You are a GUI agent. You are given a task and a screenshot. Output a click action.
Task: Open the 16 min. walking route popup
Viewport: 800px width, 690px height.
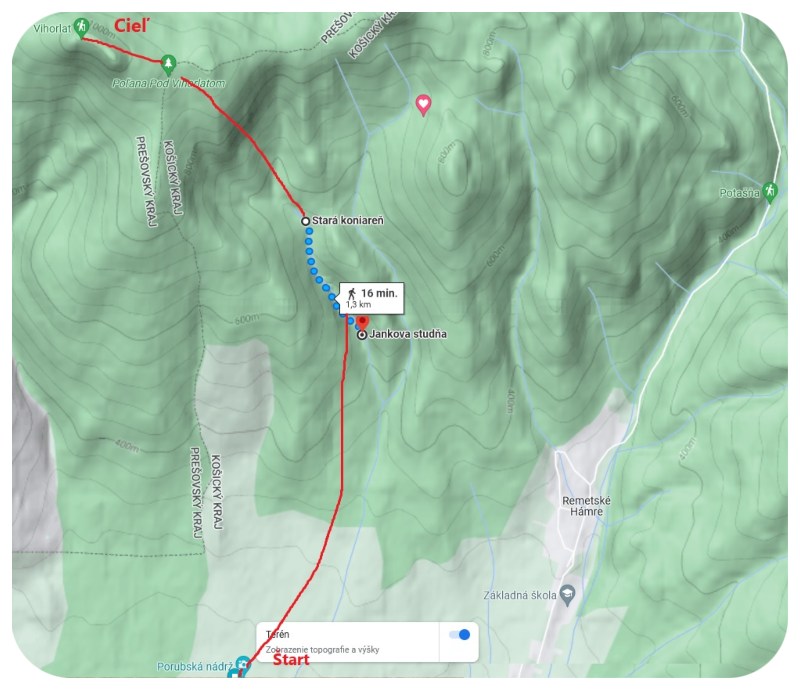tap(372, 298)
